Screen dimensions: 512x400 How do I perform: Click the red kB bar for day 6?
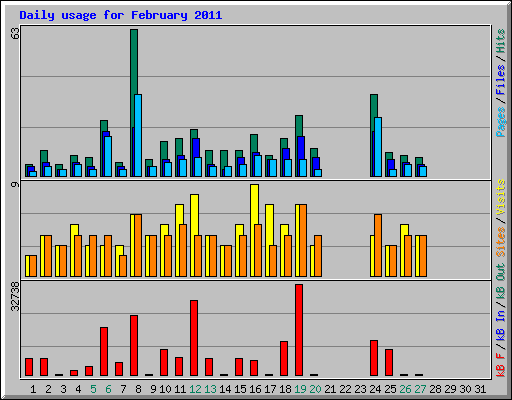point(104,352)
